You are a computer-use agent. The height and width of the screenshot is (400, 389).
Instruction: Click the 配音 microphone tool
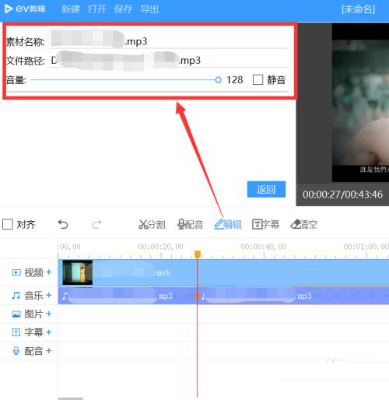click(x=190, y=225)
